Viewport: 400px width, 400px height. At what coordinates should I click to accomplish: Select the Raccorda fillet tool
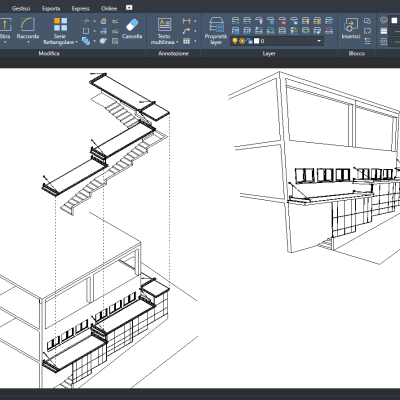coord(28,28)
